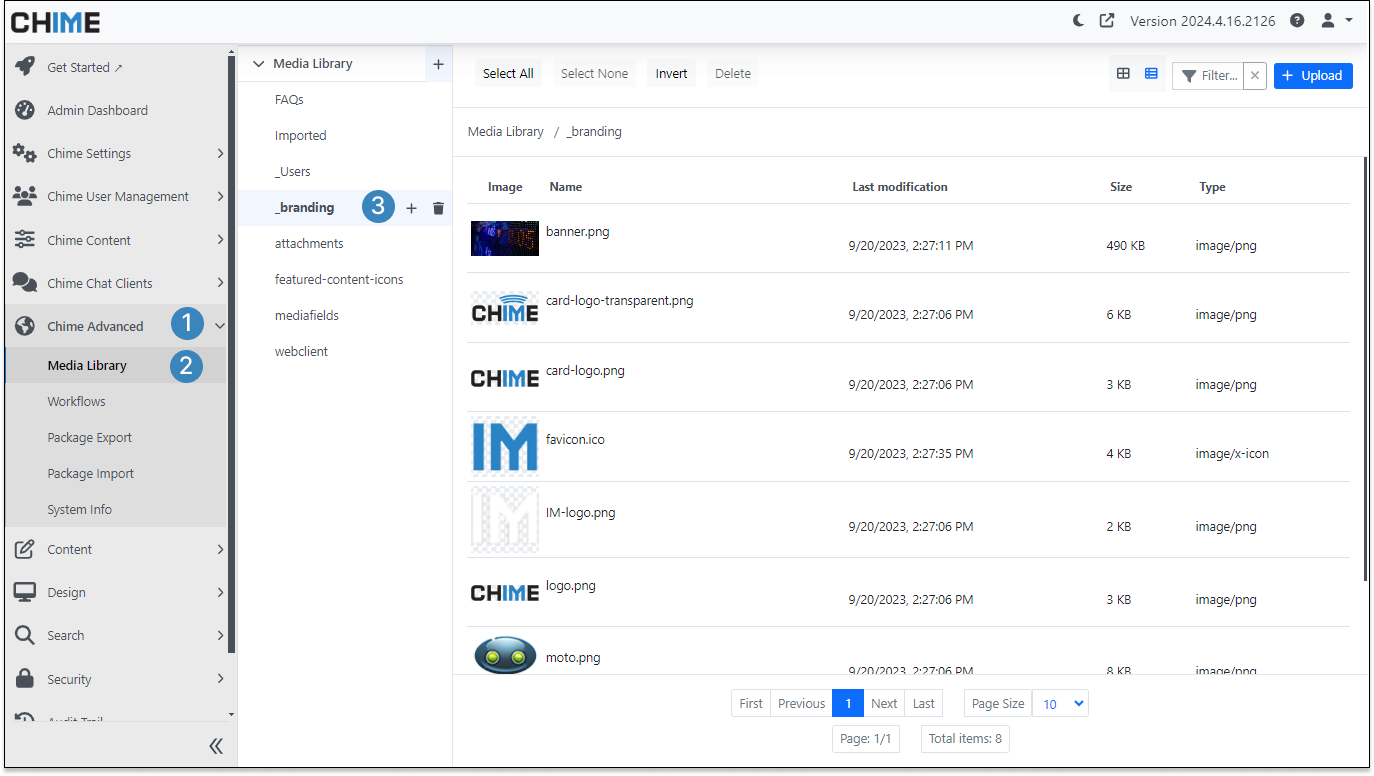Invert the current media selection
This screenshot has height=776, width=1374.
click(x=671, y=73)
